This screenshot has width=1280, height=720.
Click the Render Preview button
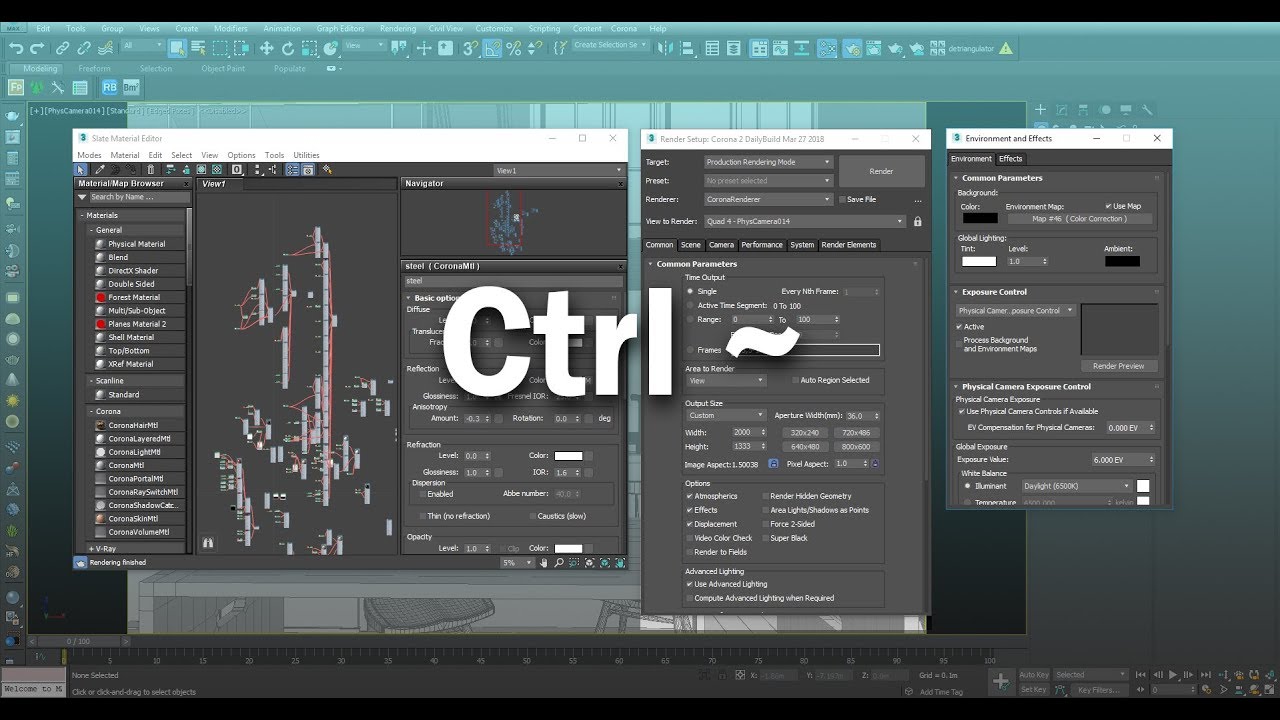coord(1118,366)
